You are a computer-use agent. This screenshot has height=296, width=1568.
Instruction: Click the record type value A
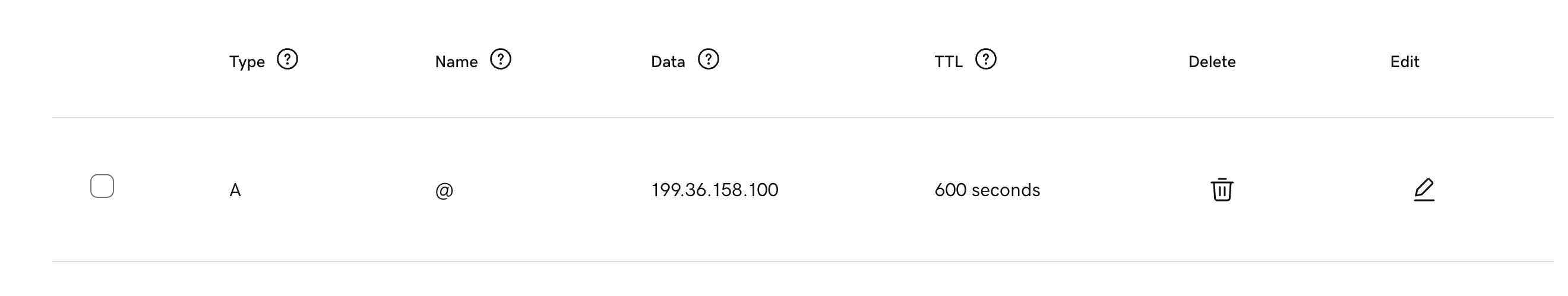(x=235, y=191)
